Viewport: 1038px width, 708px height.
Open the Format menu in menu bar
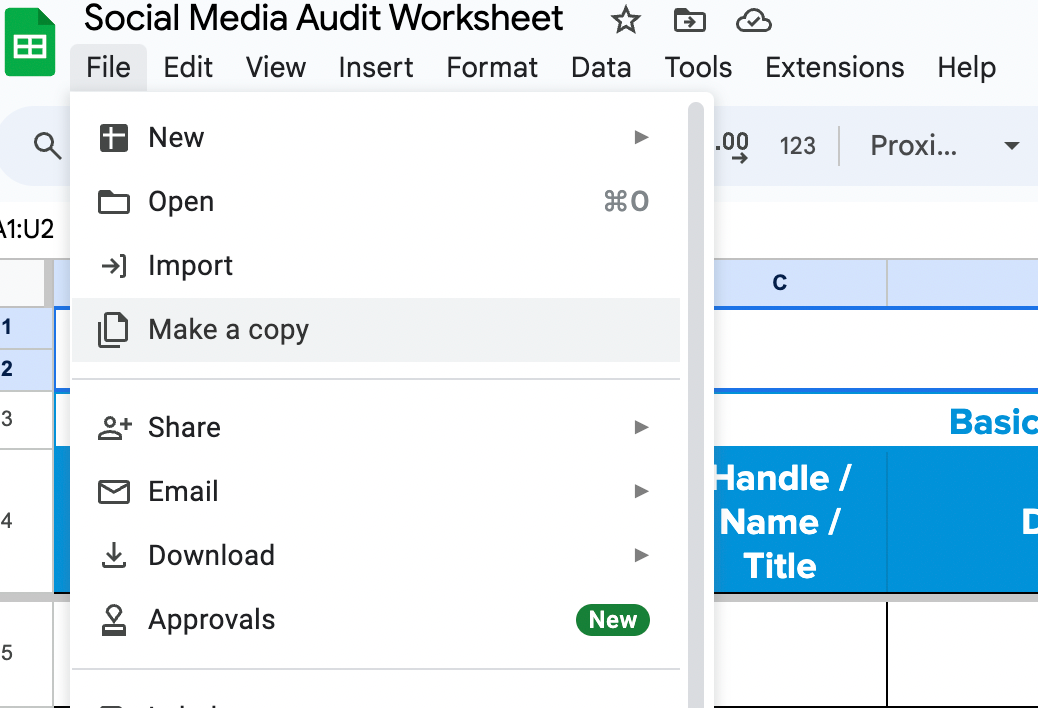(x=492, y=67)
